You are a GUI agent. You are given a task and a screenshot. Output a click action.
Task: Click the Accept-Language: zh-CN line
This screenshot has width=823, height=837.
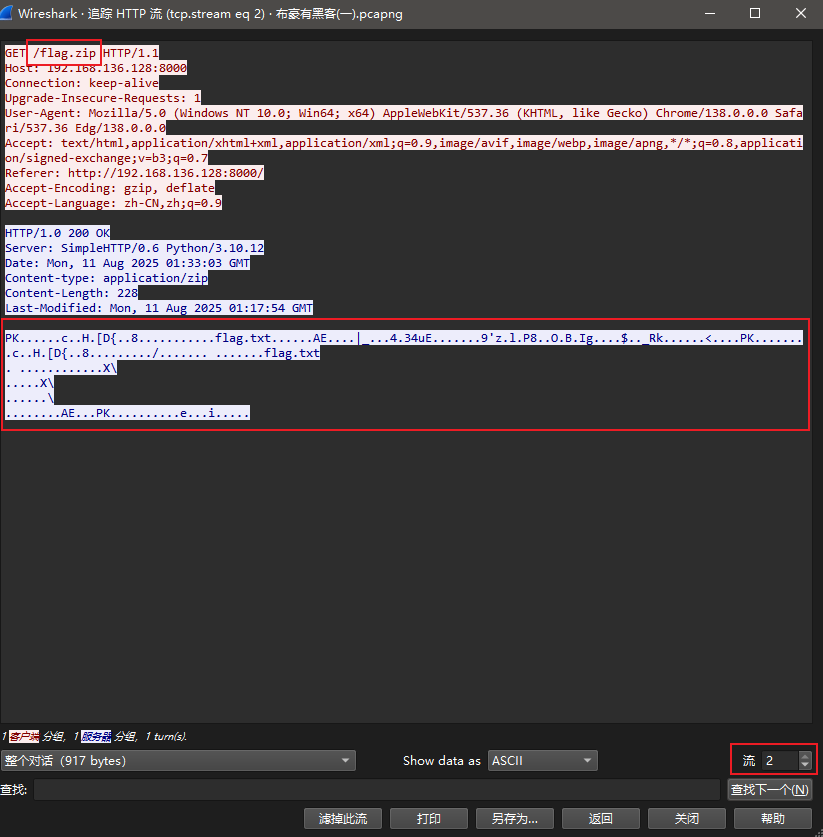coord(113,203)
